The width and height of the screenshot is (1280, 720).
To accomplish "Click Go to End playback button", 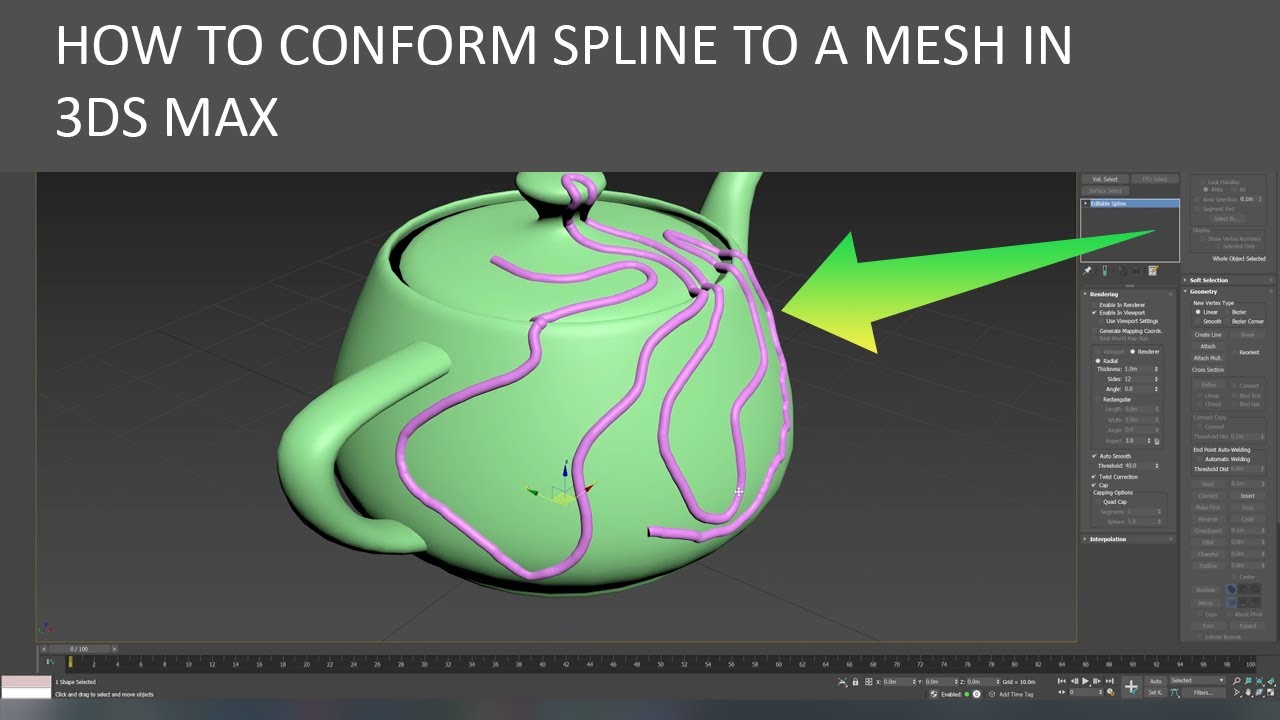I will click(x=1109, y=681).
